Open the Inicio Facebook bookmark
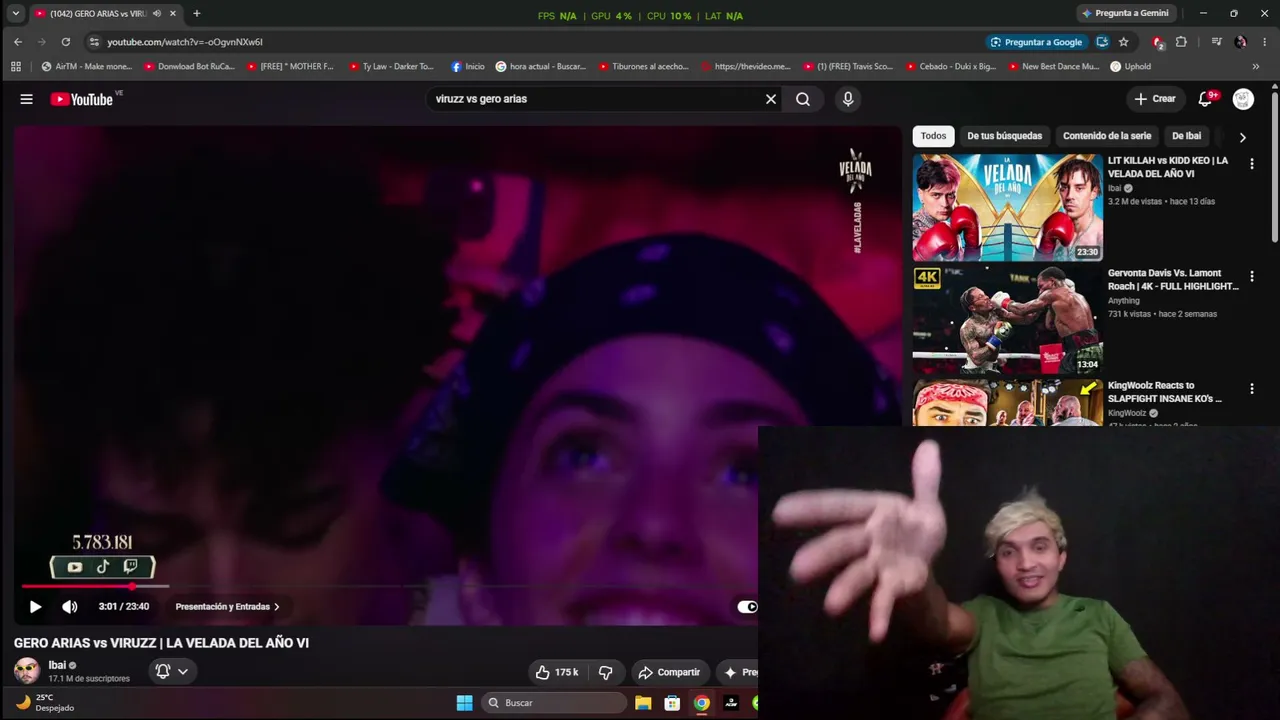 tap(468, 67)
